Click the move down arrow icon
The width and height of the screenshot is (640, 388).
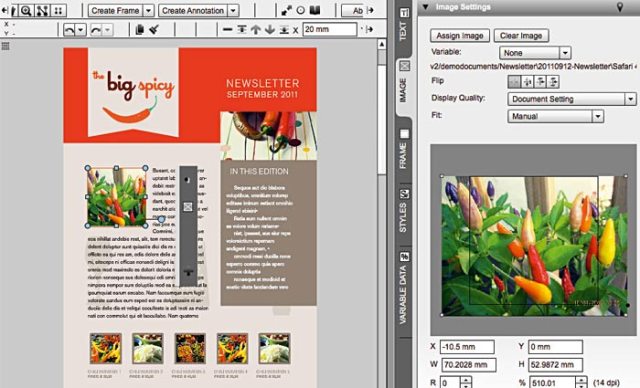tap(270, 29)
